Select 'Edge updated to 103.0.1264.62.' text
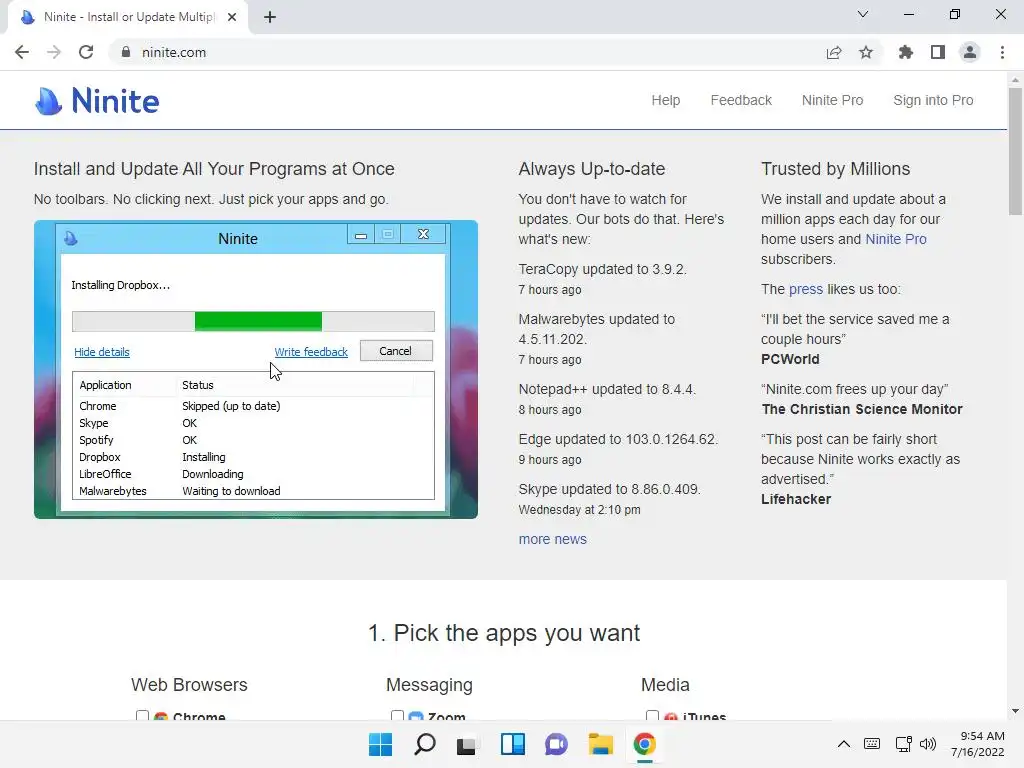Screen dimensions: 1024x768 (618, 440)
